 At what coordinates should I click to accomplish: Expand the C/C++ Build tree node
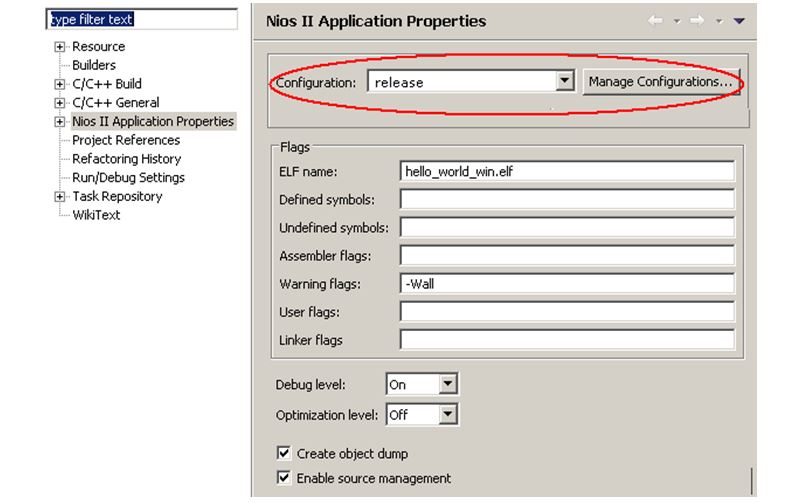pos(60,84)
